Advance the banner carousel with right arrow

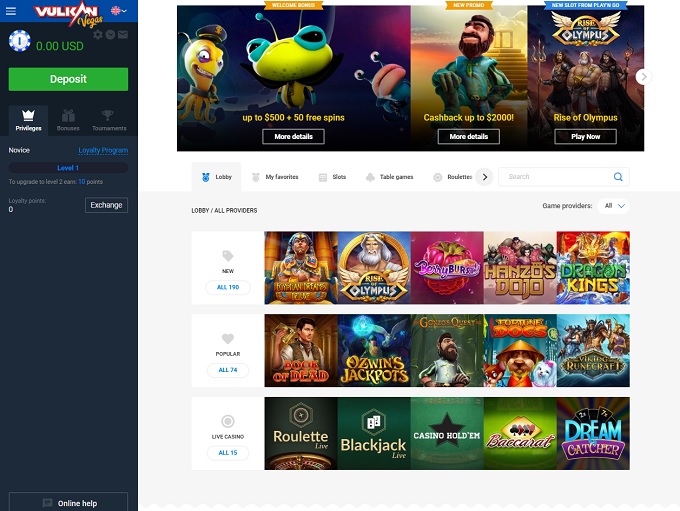pyautogui.click(x=643, y=76)
